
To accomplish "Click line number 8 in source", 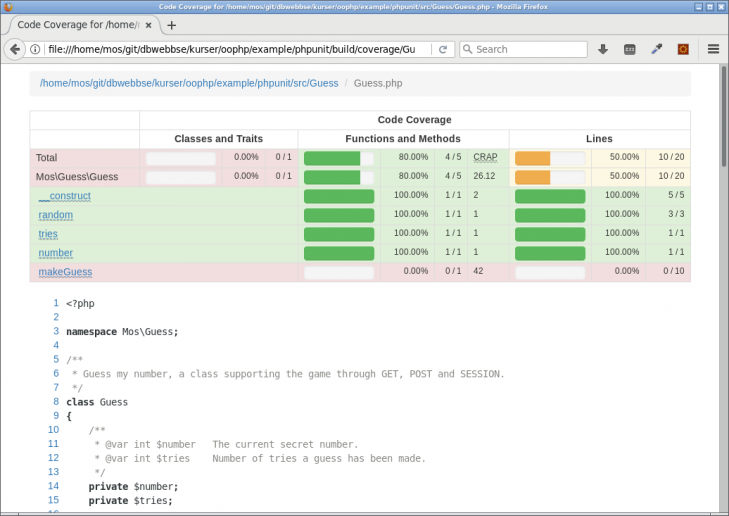I will click(56, 401).
